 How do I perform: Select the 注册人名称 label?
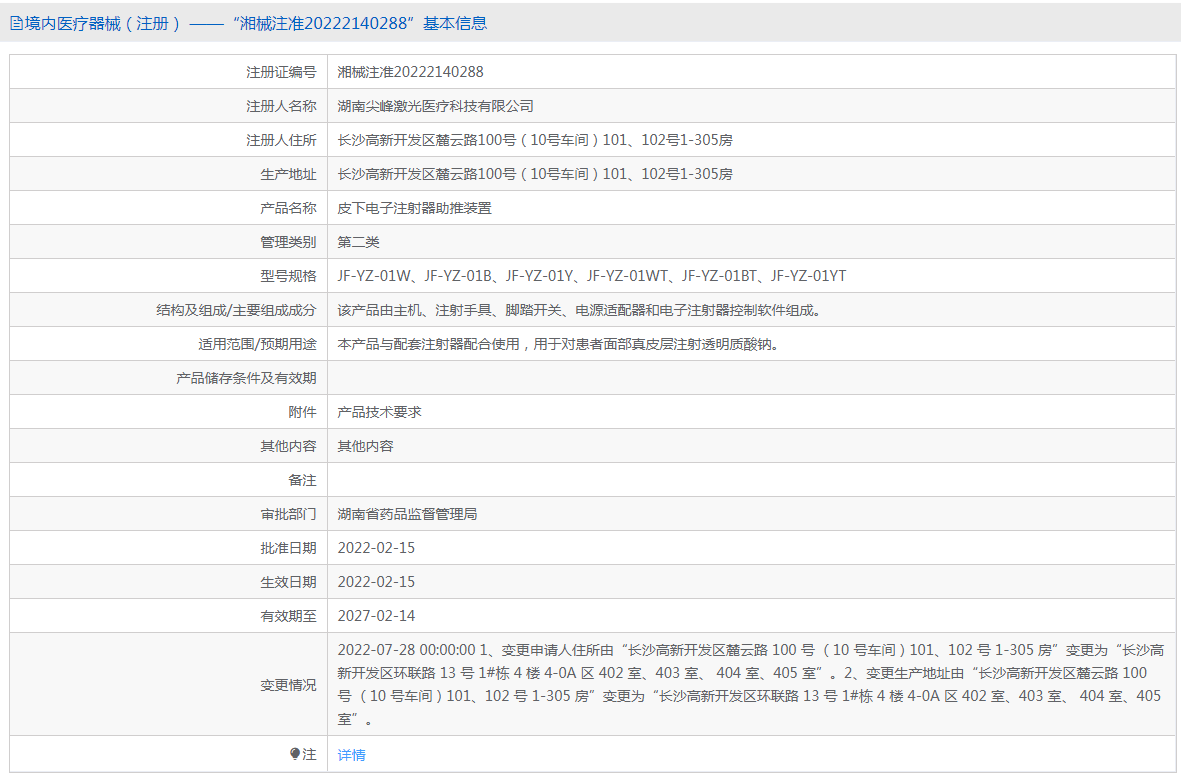coord(281,106)
